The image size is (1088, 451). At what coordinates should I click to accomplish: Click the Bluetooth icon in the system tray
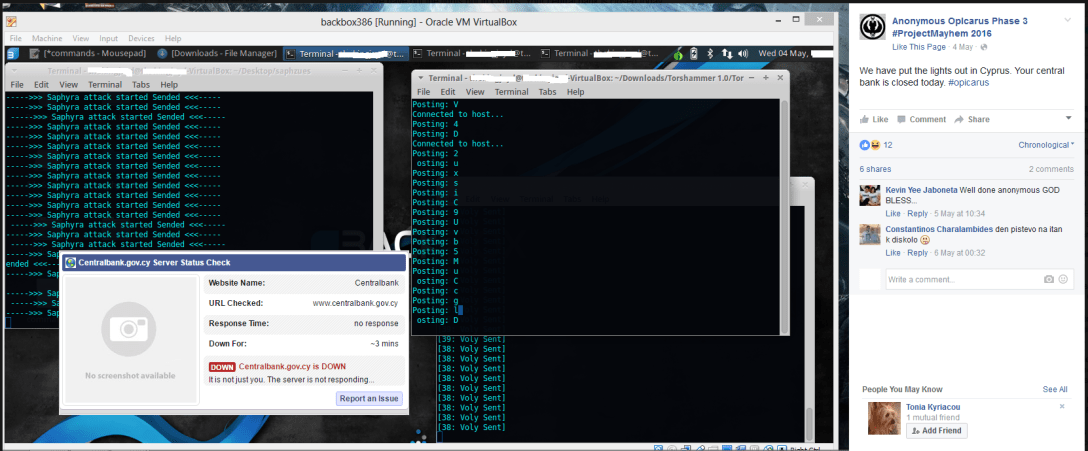[709, 53]
